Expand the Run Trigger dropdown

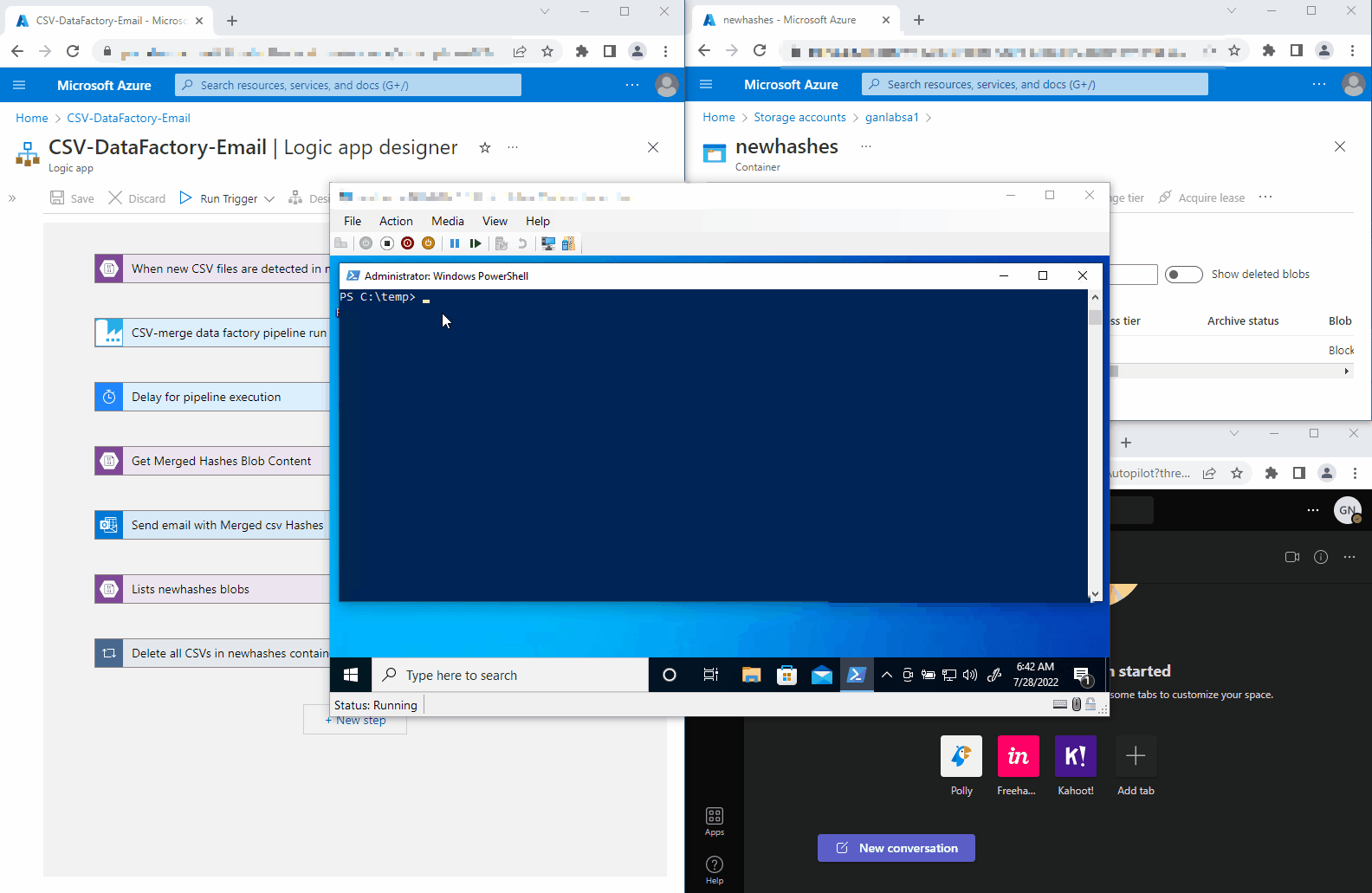[269, 199]
